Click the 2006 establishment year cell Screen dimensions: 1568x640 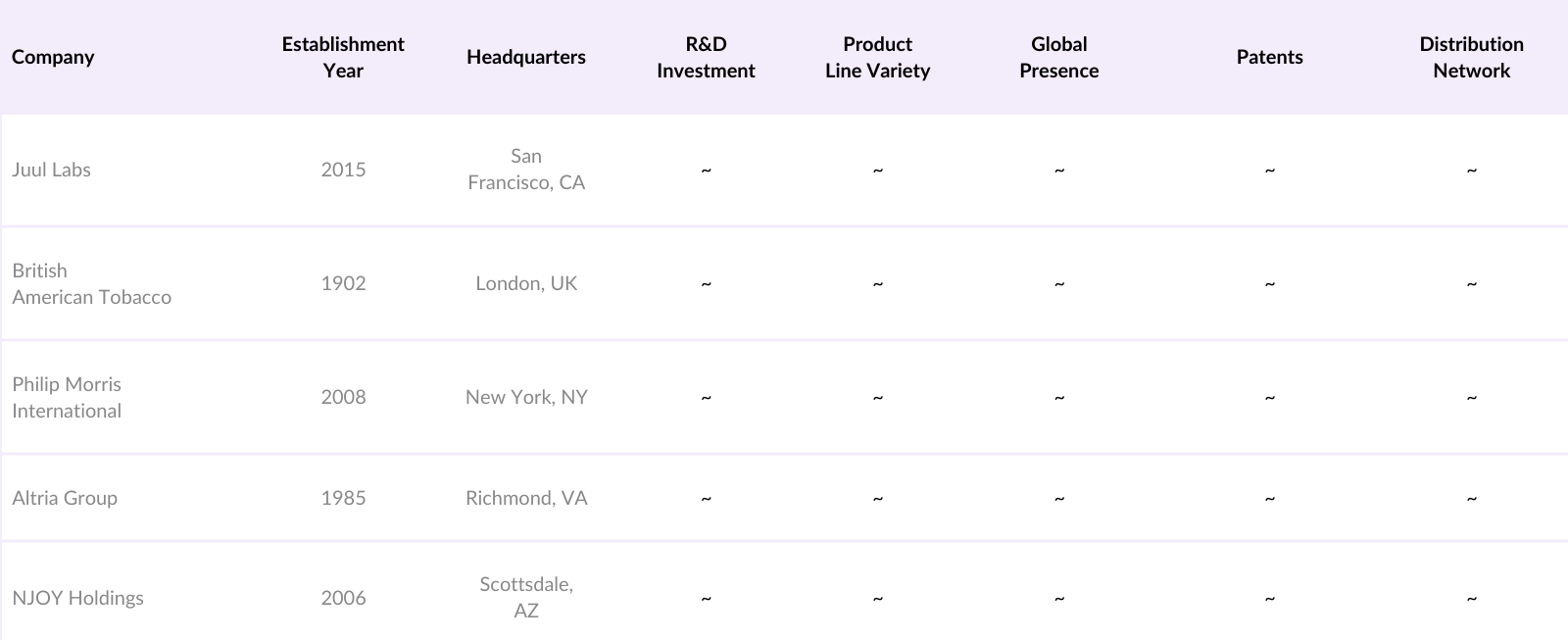[343, 598]
